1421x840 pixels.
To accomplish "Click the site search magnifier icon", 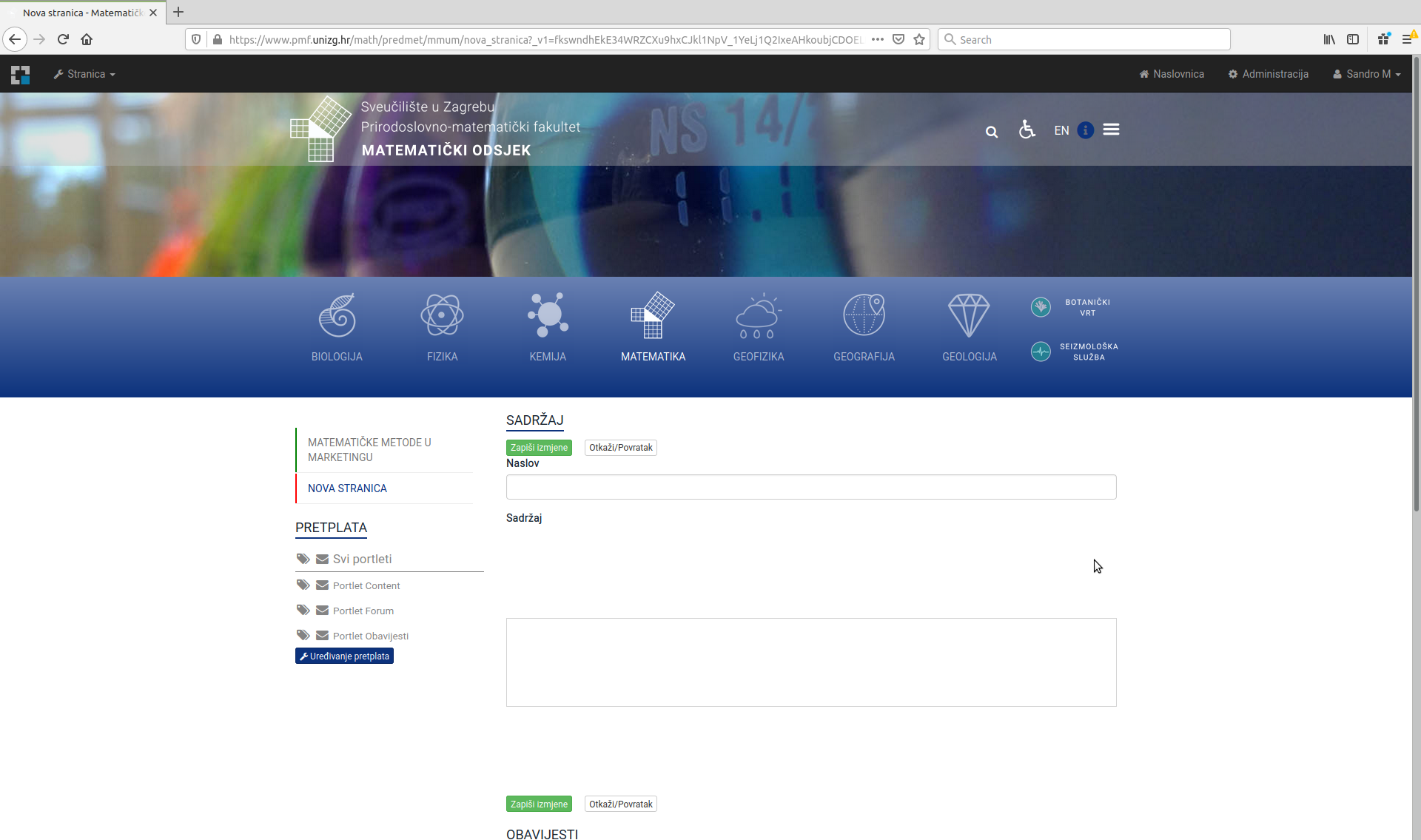I will [992, 132].
